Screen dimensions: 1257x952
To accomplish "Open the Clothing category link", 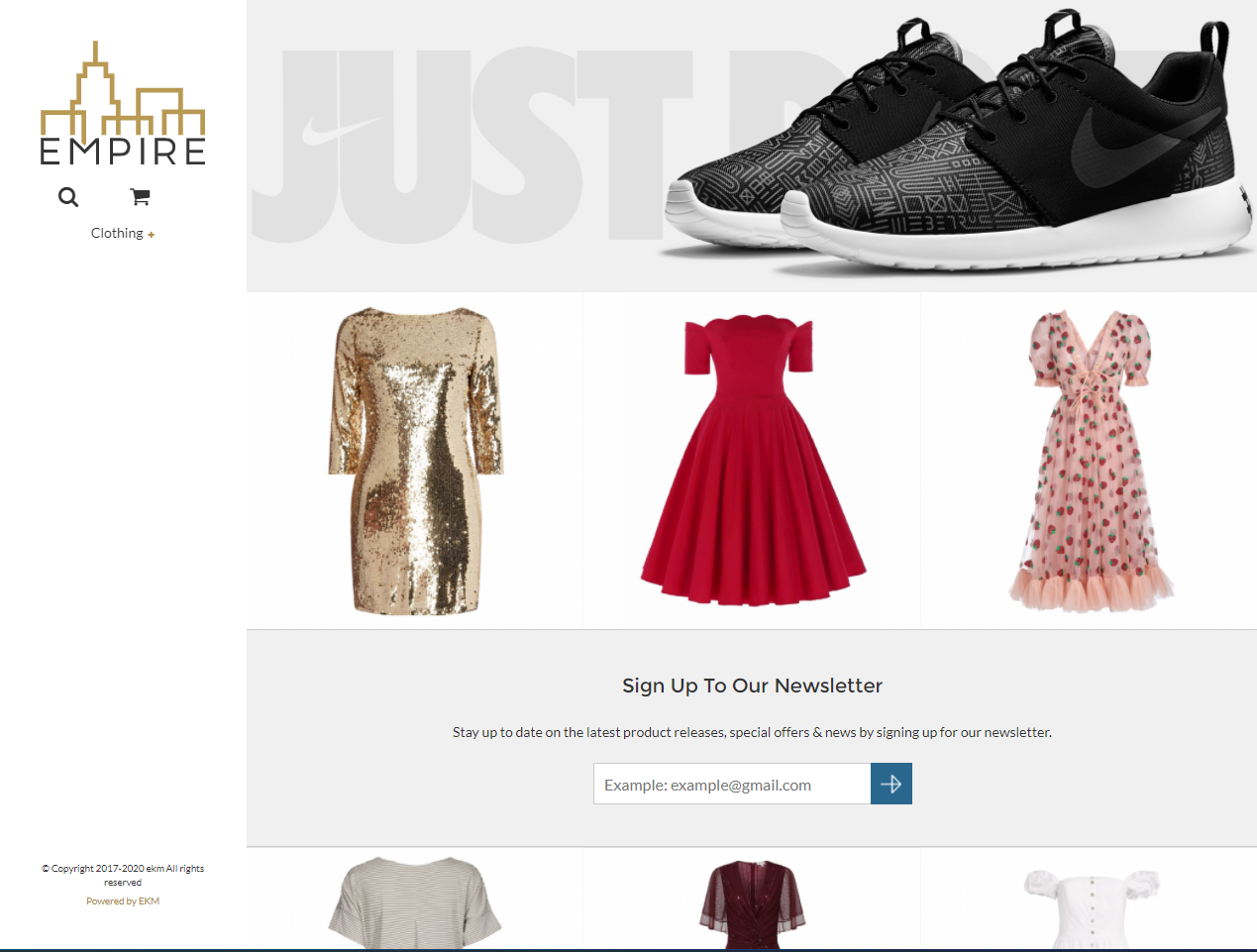I will point(117,233).
